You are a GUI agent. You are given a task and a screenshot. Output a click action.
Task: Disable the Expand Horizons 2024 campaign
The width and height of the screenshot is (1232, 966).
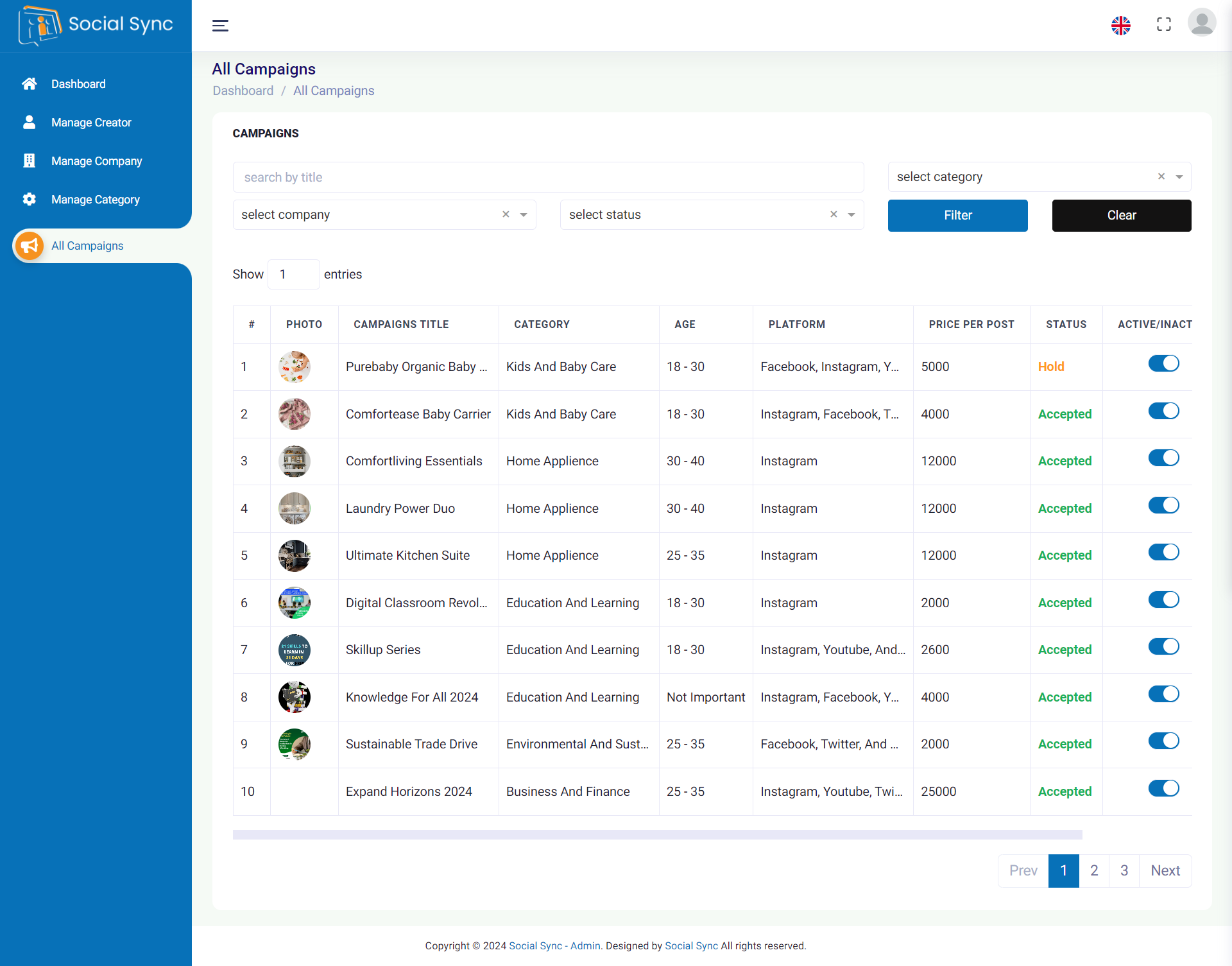(x=1163, y=788)
